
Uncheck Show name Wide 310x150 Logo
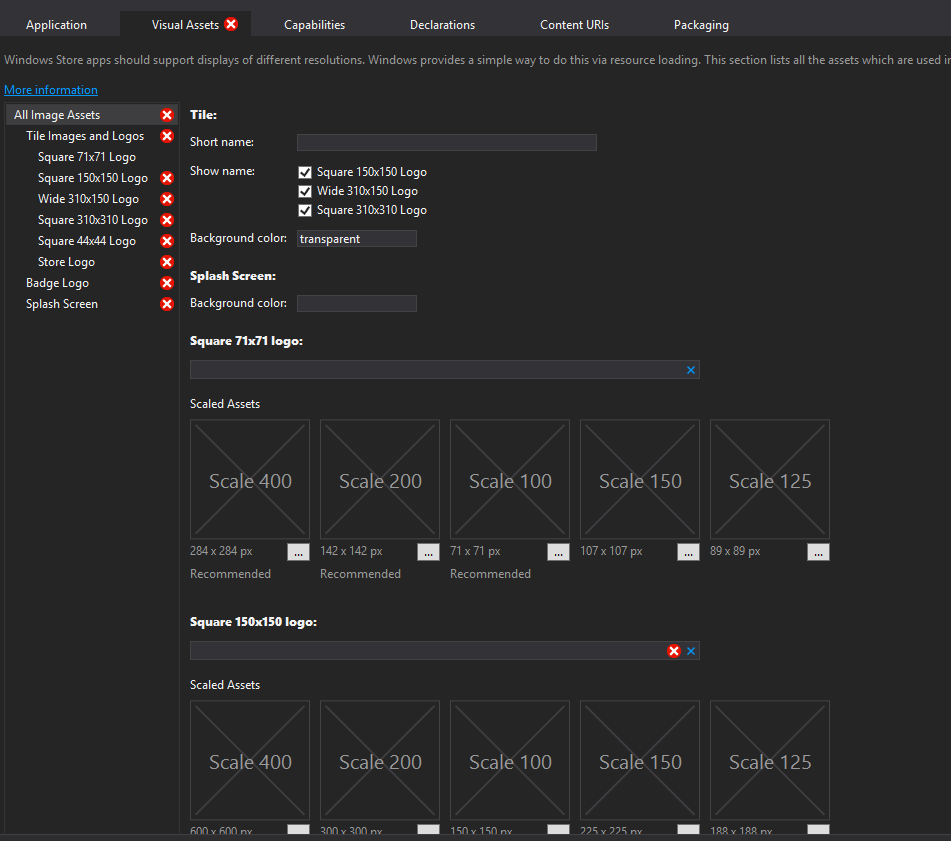[305, 191]
